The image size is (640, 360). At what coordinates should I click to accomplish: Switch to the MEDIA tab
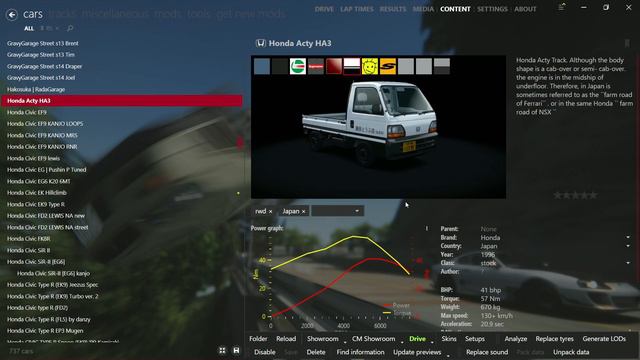pos(423,9)
